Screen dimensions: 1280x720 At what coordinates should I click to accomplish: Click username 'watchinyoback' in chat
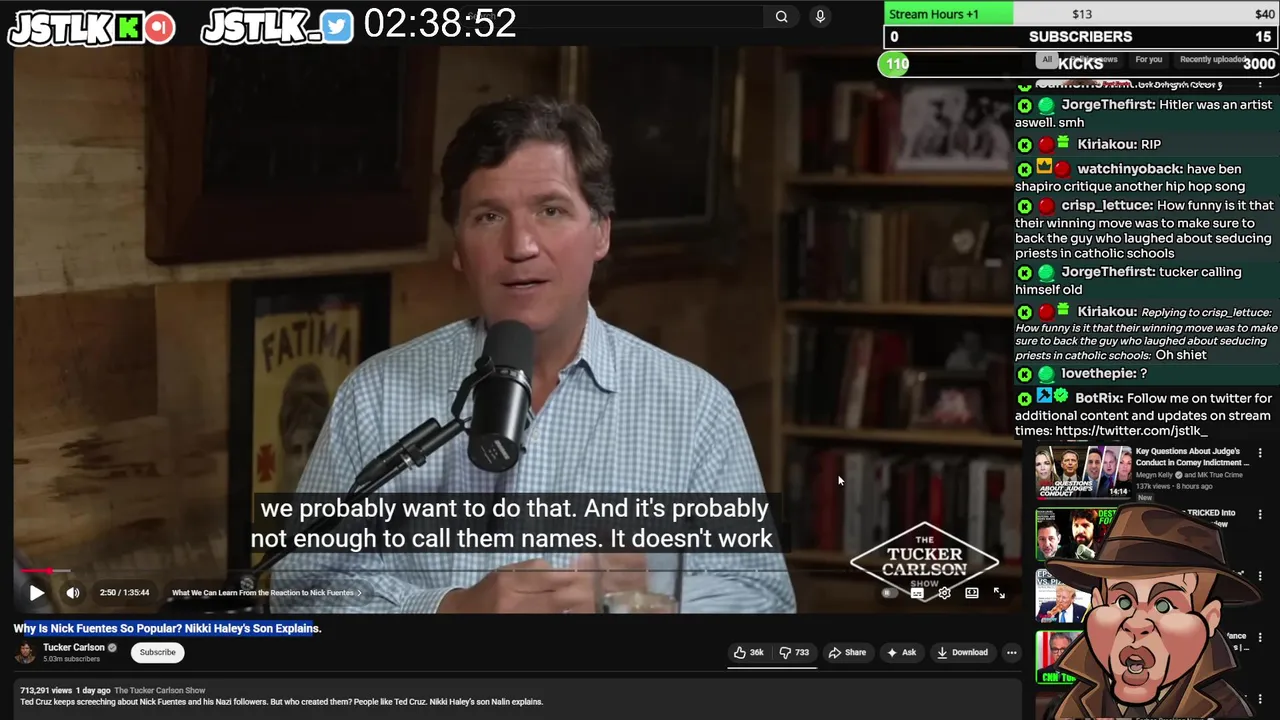pos(1130,169)
